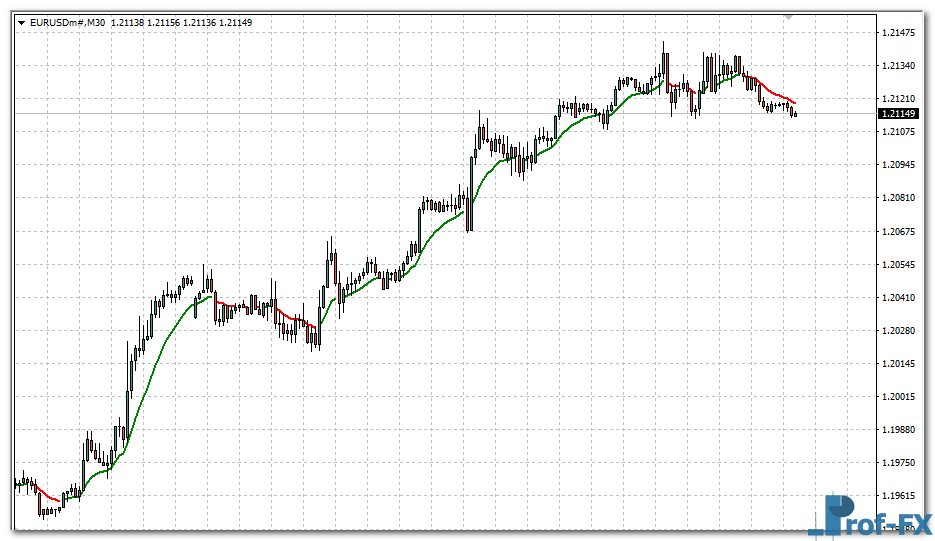Viewport: 935px width, 541px height.
Task: Click the current price tag 1.21149
Action: click(898, 114)
